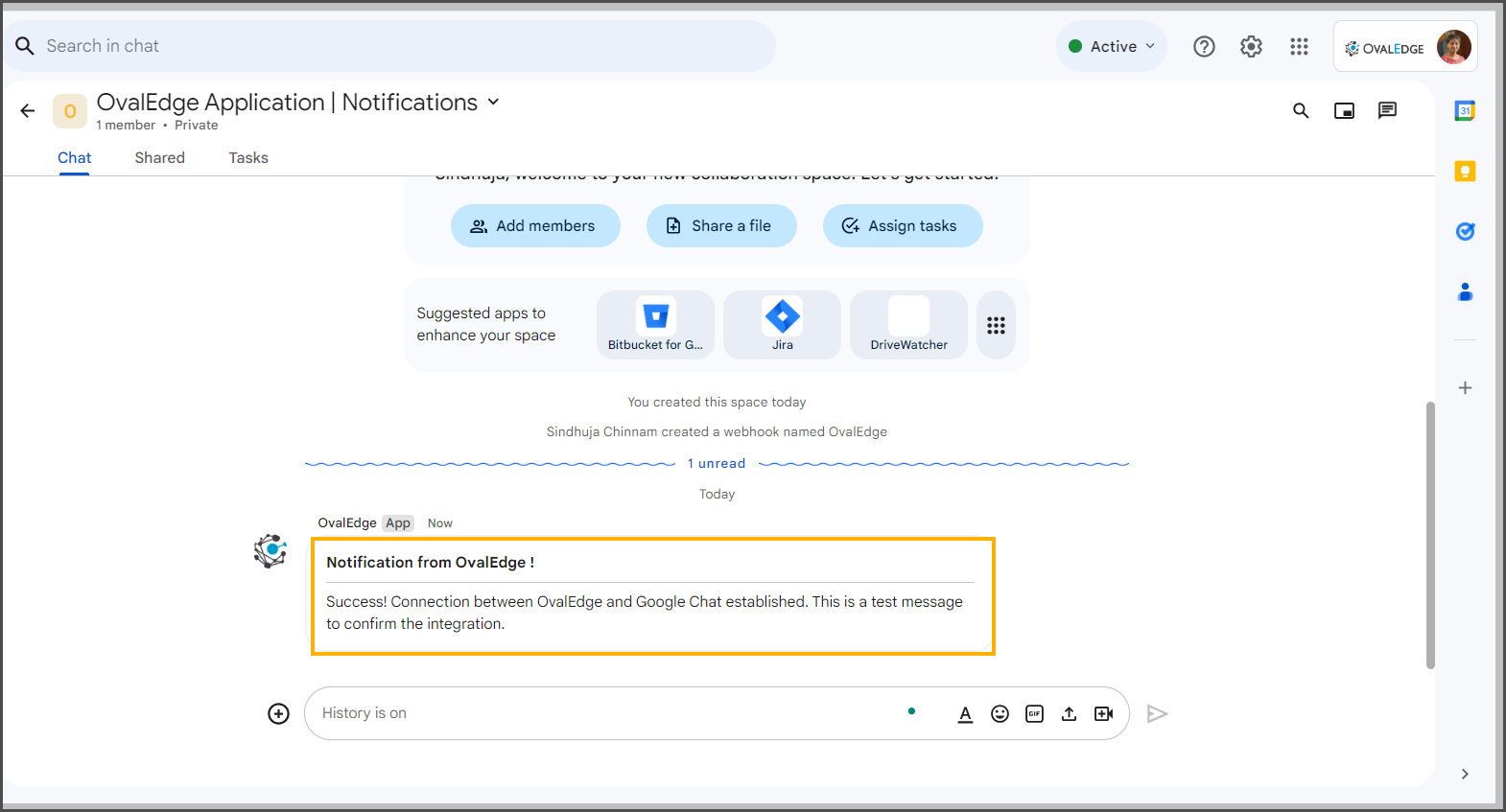1506x812 pixels.
Task: Click Share a file button
Action: 721,226
